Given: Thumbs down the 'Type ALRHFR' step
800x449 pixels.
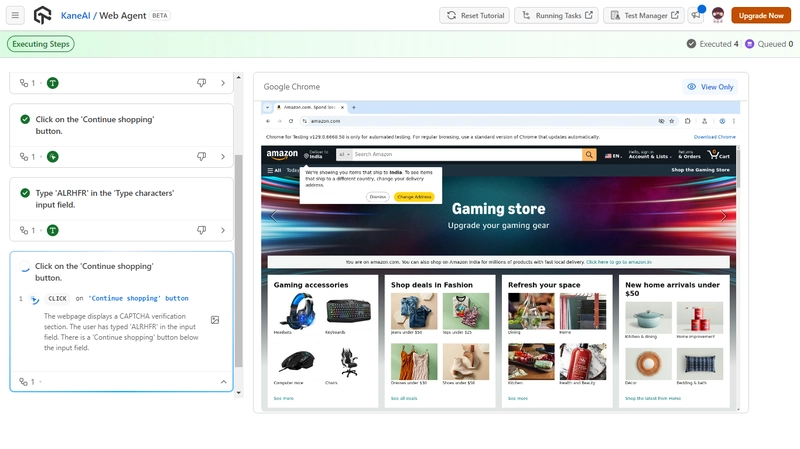Looking at the screenshot, I should tap(202, 230).
